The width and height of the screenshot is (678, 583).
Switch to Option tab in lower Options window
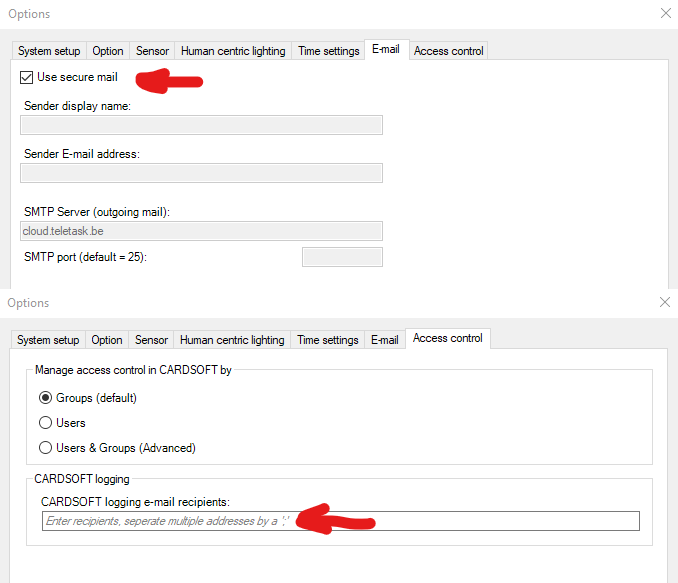click(107, 340)
